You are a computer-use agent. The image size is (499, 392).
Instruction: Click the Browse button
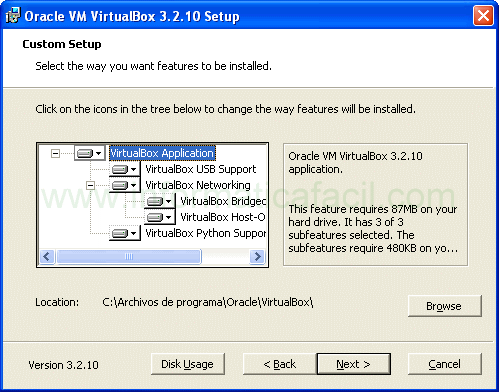tap(445, 306)
